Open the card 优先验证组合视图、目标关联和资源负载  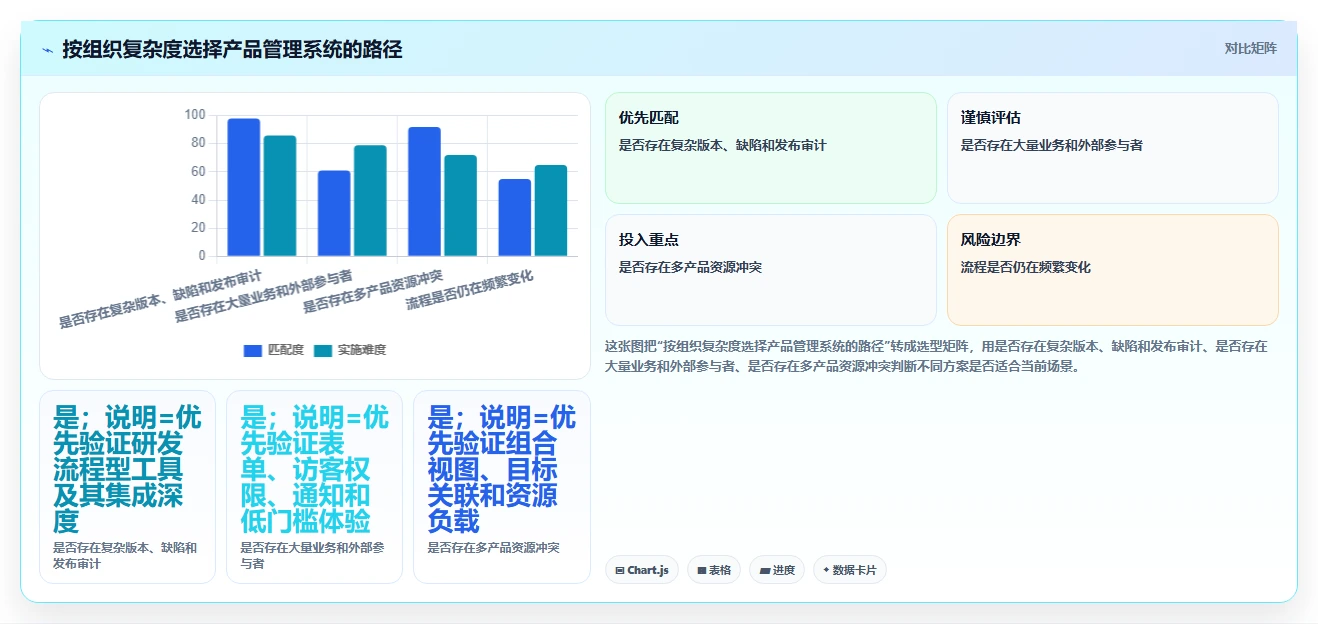click(x=502, y=487)
